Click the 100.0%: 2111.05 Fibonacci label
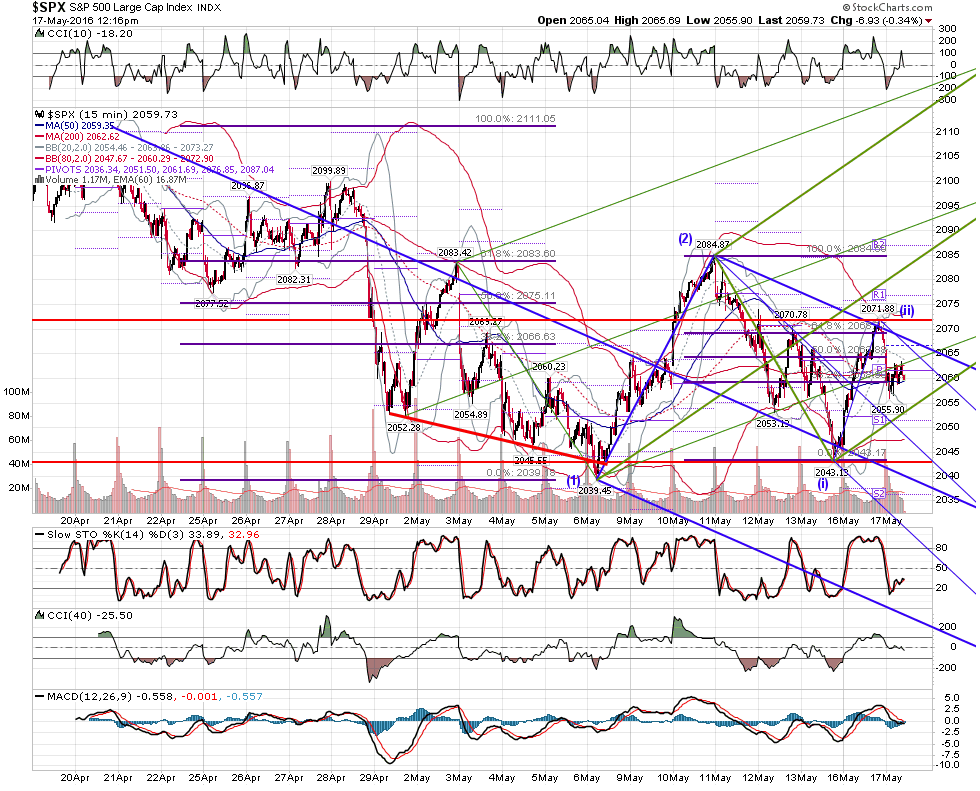Viewport: 980px width, 791px height. pyautogui.click(x=515, y=118)
